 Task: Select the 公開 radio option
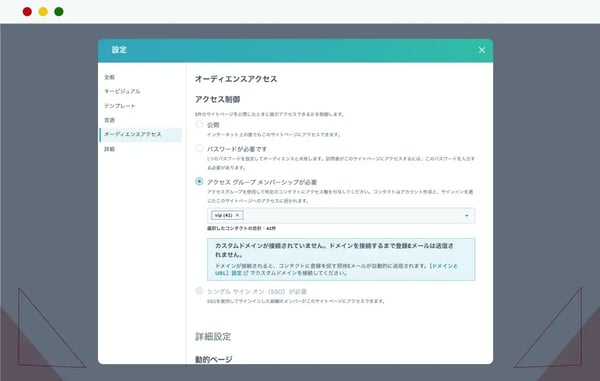(199, 124)
